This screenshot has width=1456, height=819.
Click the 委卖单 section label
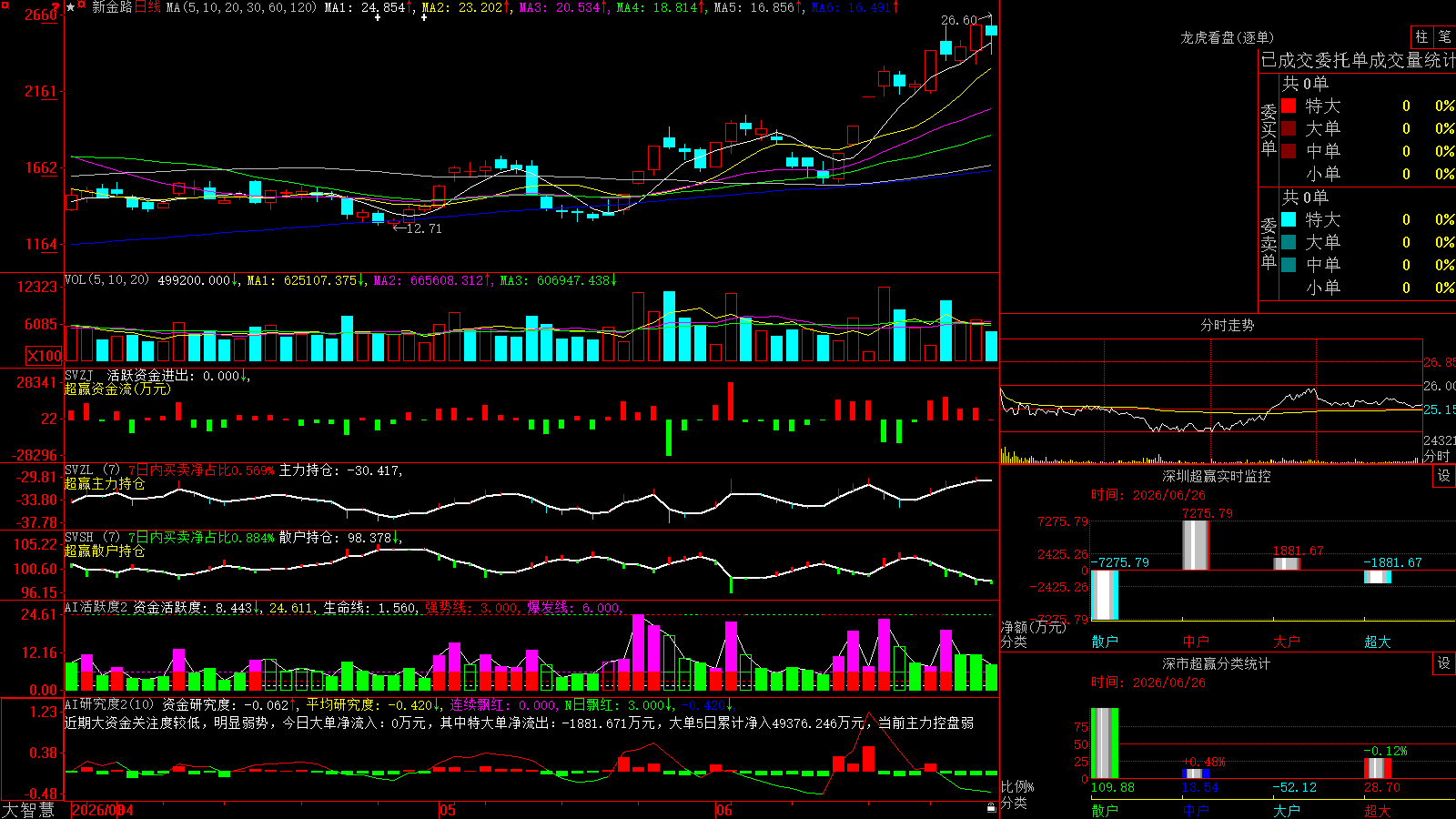(x=1269, y=243)
